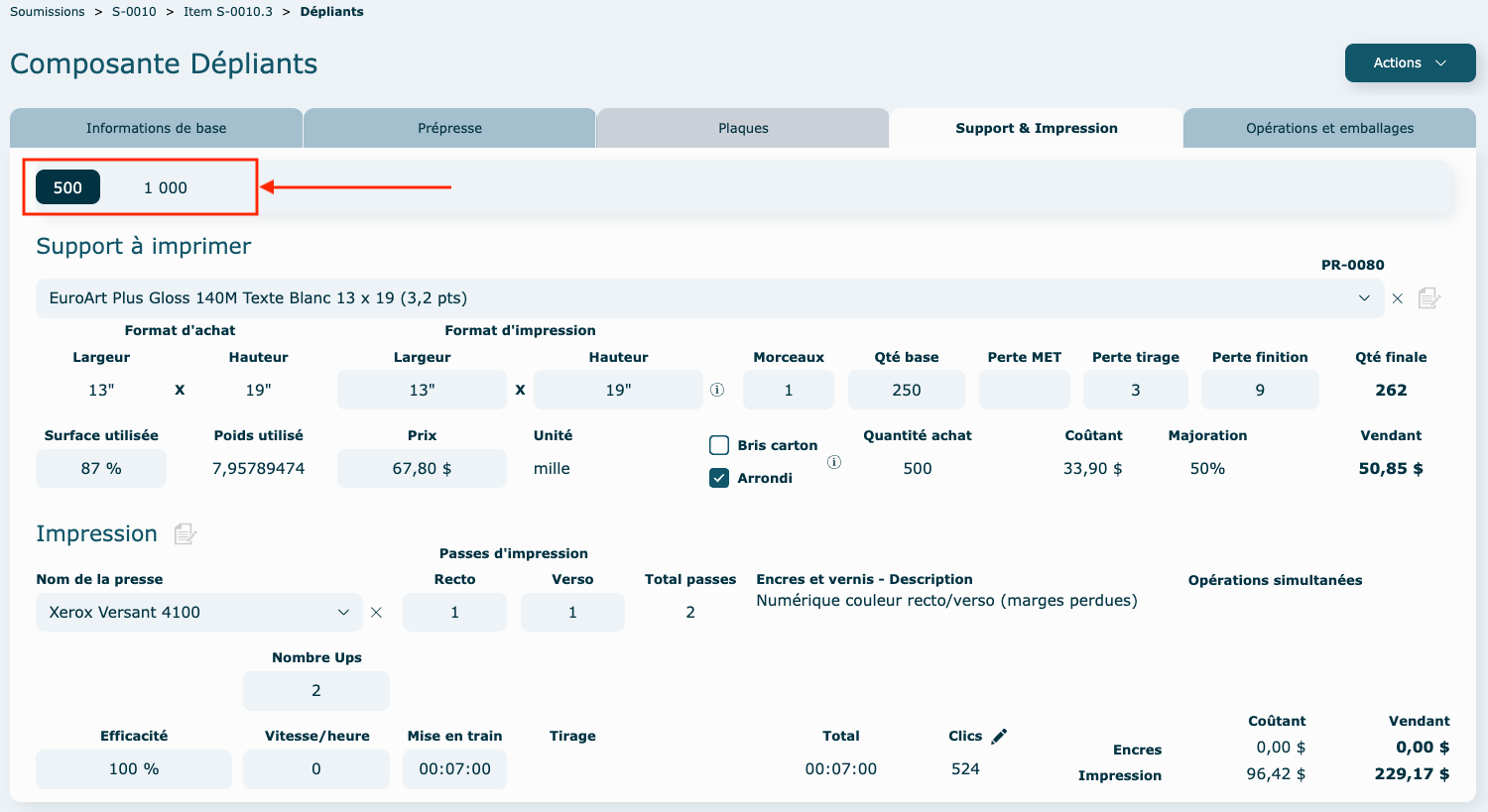Open the Item S-0010.3 breadcrumb

coord(227,12)
